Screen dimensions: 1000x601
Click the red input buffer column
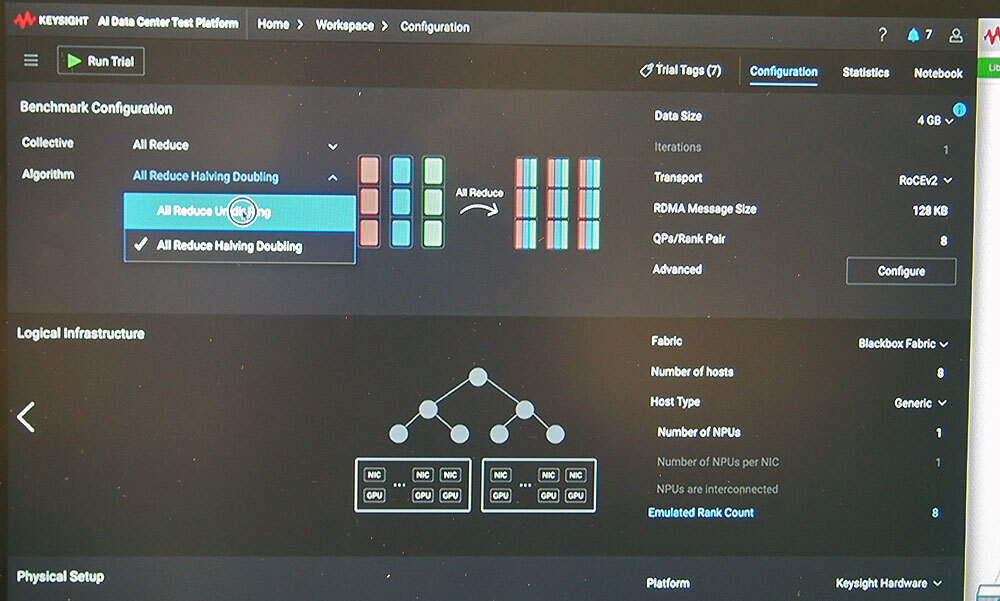369,202
